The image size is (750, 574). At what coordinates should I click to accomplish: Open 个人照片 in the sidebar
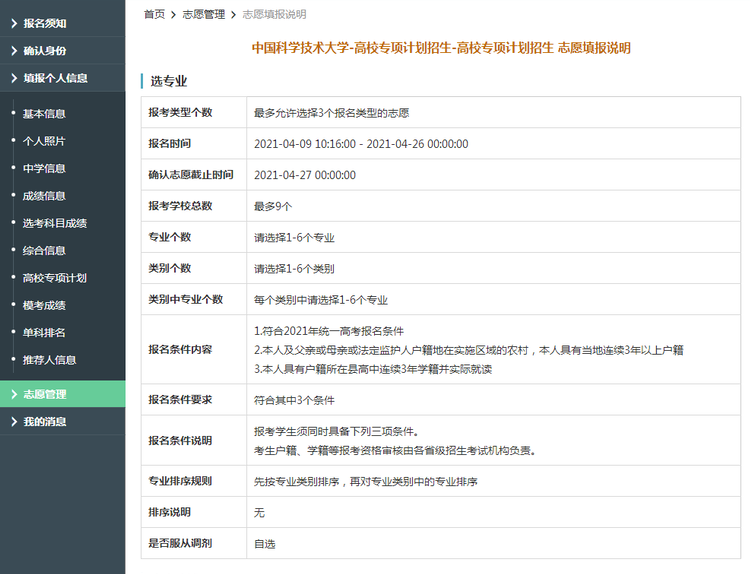click(x=44, y=141)
